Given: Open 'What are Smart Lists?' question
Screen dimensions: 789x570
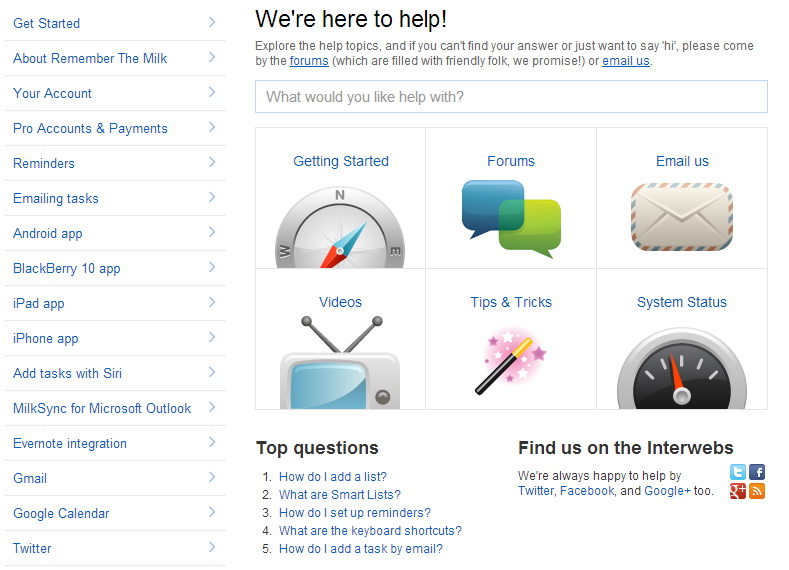Looking at the screenshot, I should tap(340, 495).
